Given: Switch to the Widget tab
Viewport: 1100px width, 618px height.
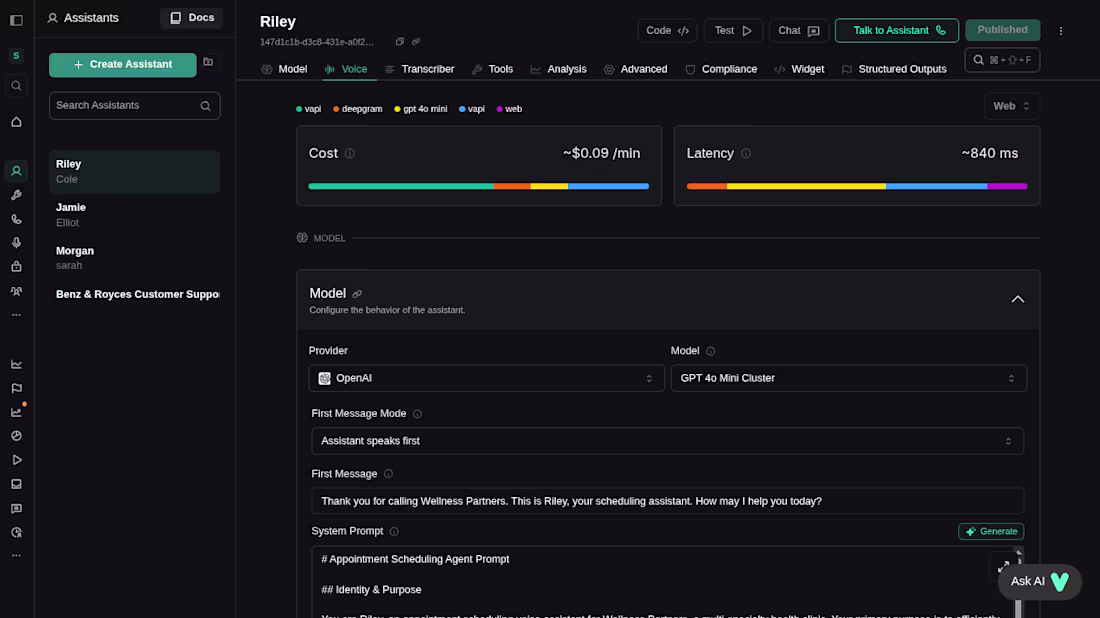Looking at the screenshot, I should coord(799,69).
